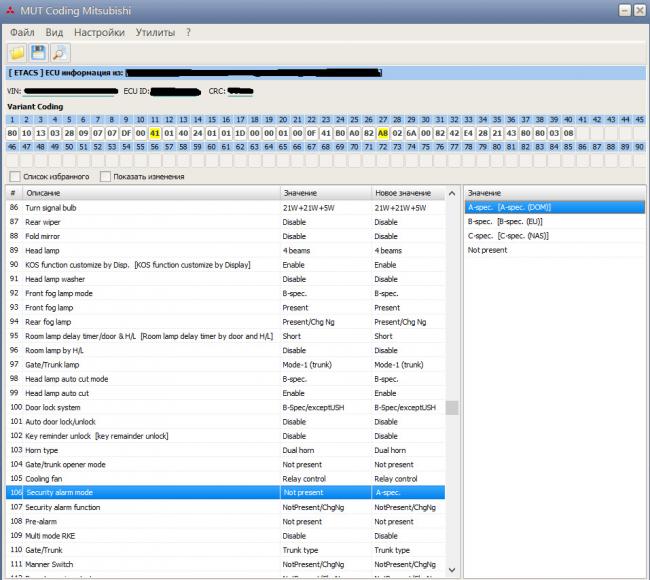Click the save diskette toolbar icon

point(39,52)
